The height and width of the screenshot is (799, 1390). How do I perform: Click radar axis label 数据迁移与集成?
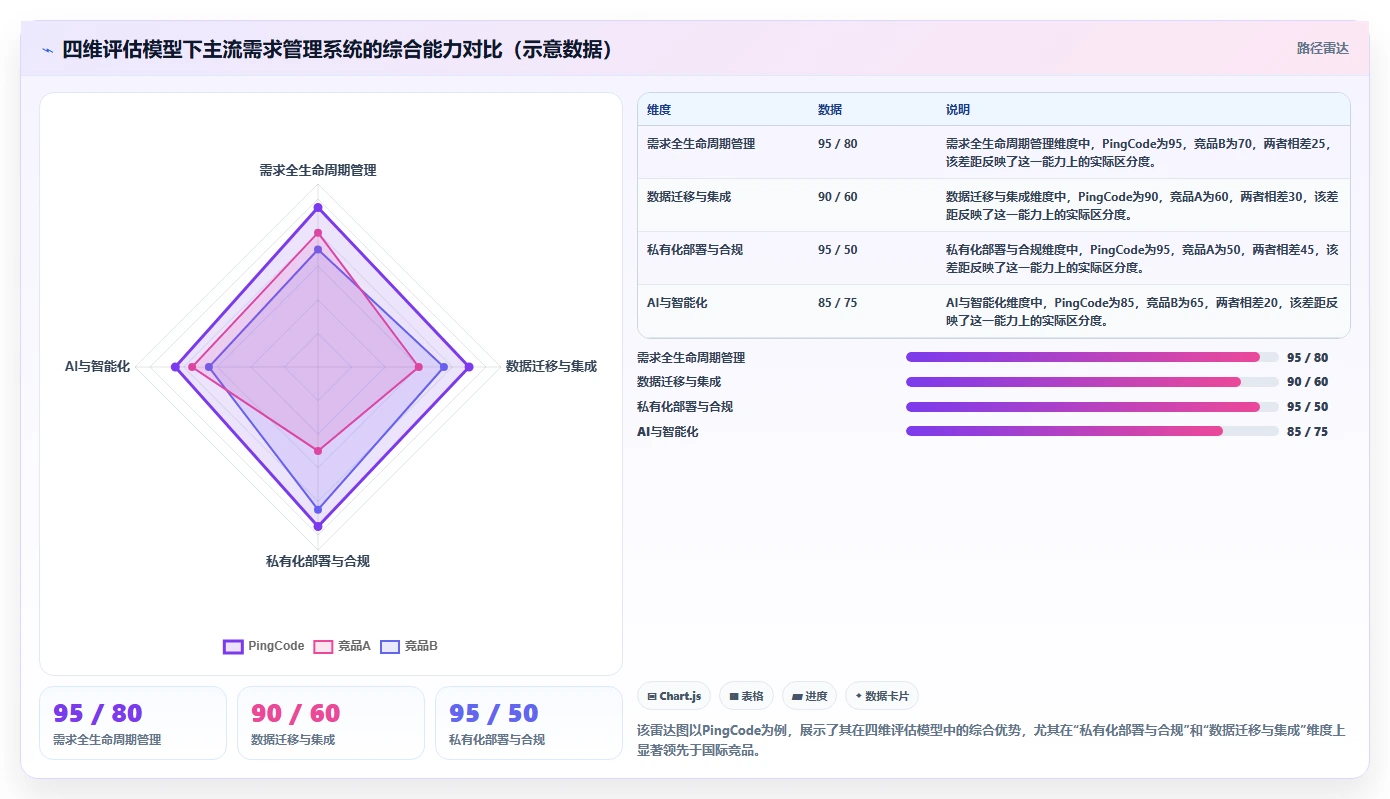coord(551,367)
